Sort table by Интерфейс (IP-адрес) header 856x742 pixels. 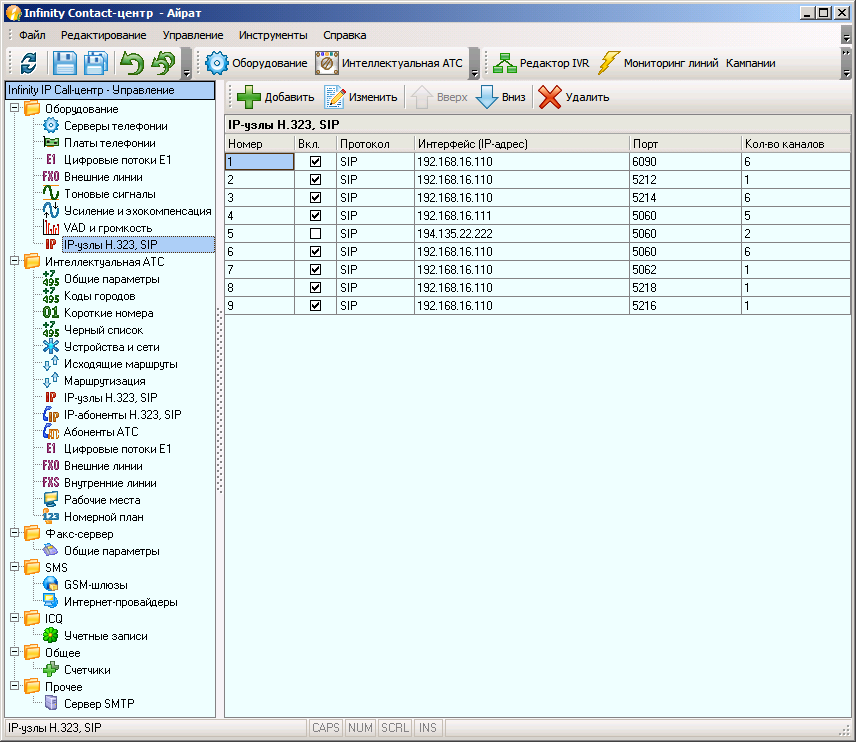coord(521,144)
